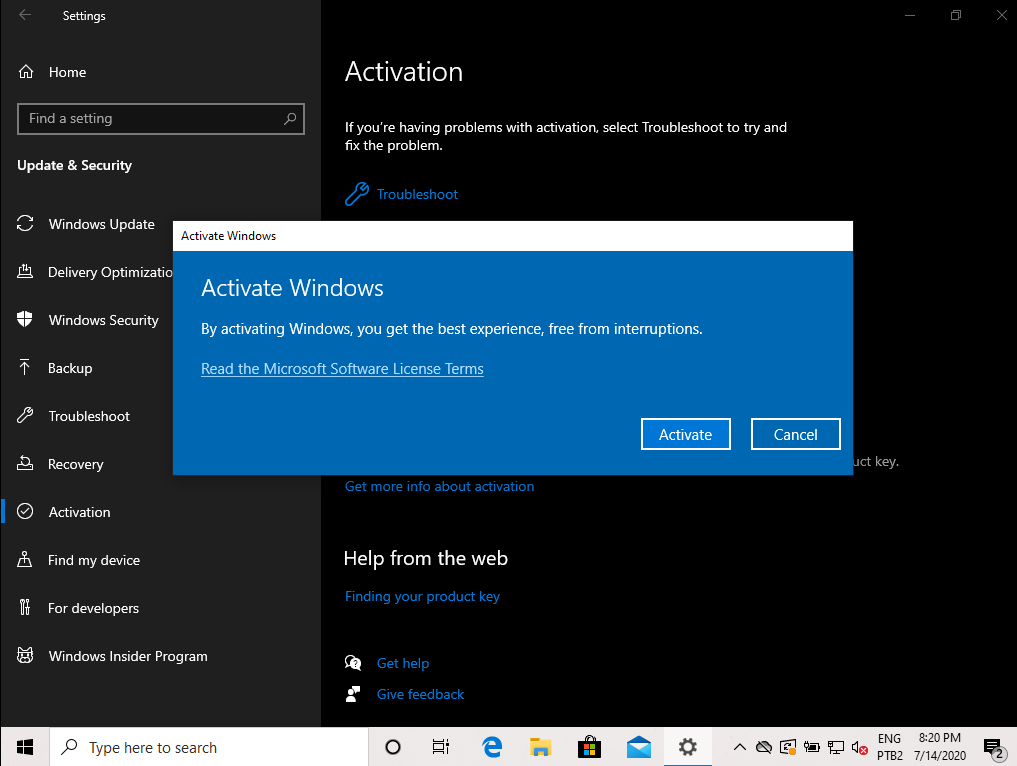Open Mail app from taskbar
Screen dimensions: 1017x766
coord(639,747)
